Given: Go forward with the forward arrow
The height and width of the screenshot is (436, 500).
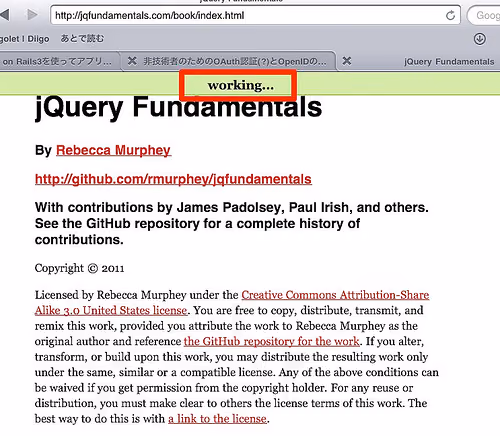Looking at the screenshot, I should pos(32,15).
